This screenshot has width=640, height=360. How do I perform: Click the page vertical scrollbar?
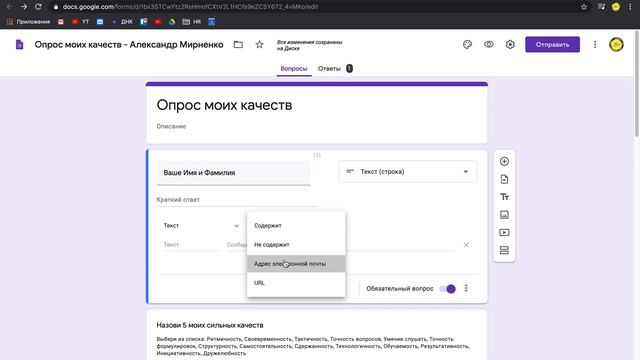[637, 83]
